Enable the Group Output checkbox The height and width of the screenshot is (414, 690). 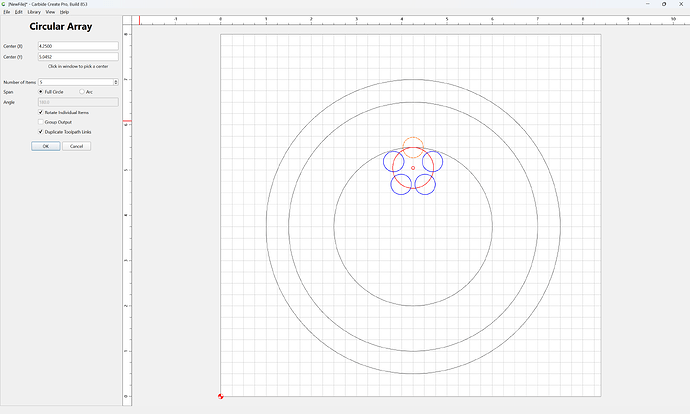point(40,122)
